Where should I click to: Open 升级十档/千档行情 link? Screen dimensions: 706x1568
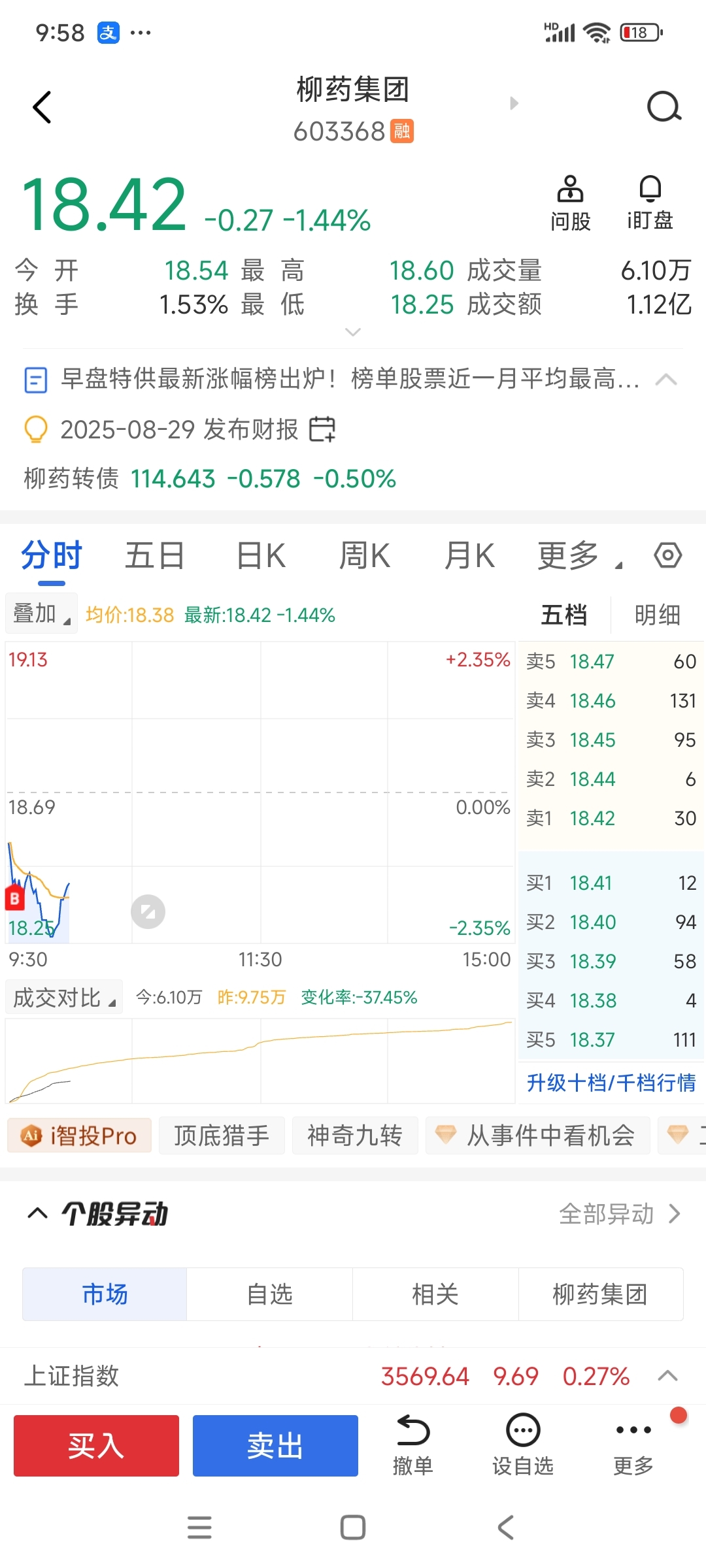611,1083
